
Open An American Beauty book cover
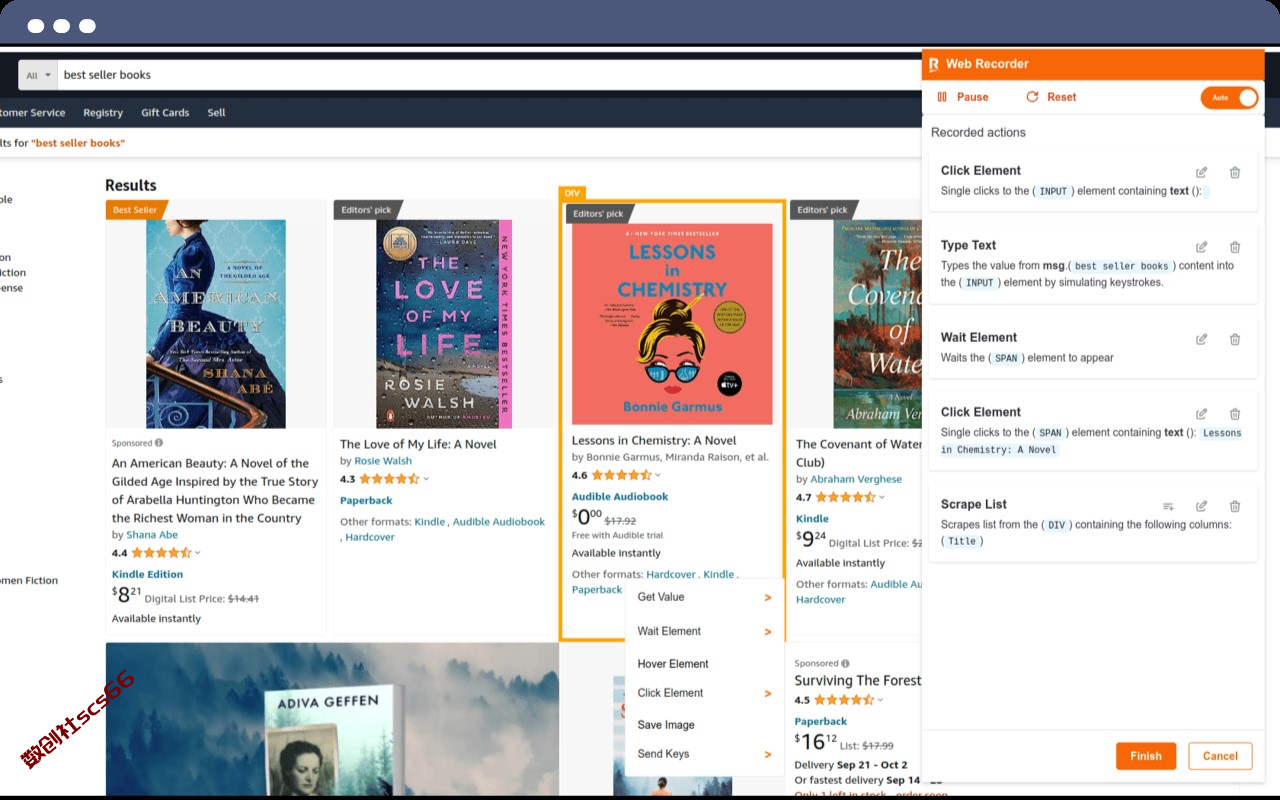point(216,324)
